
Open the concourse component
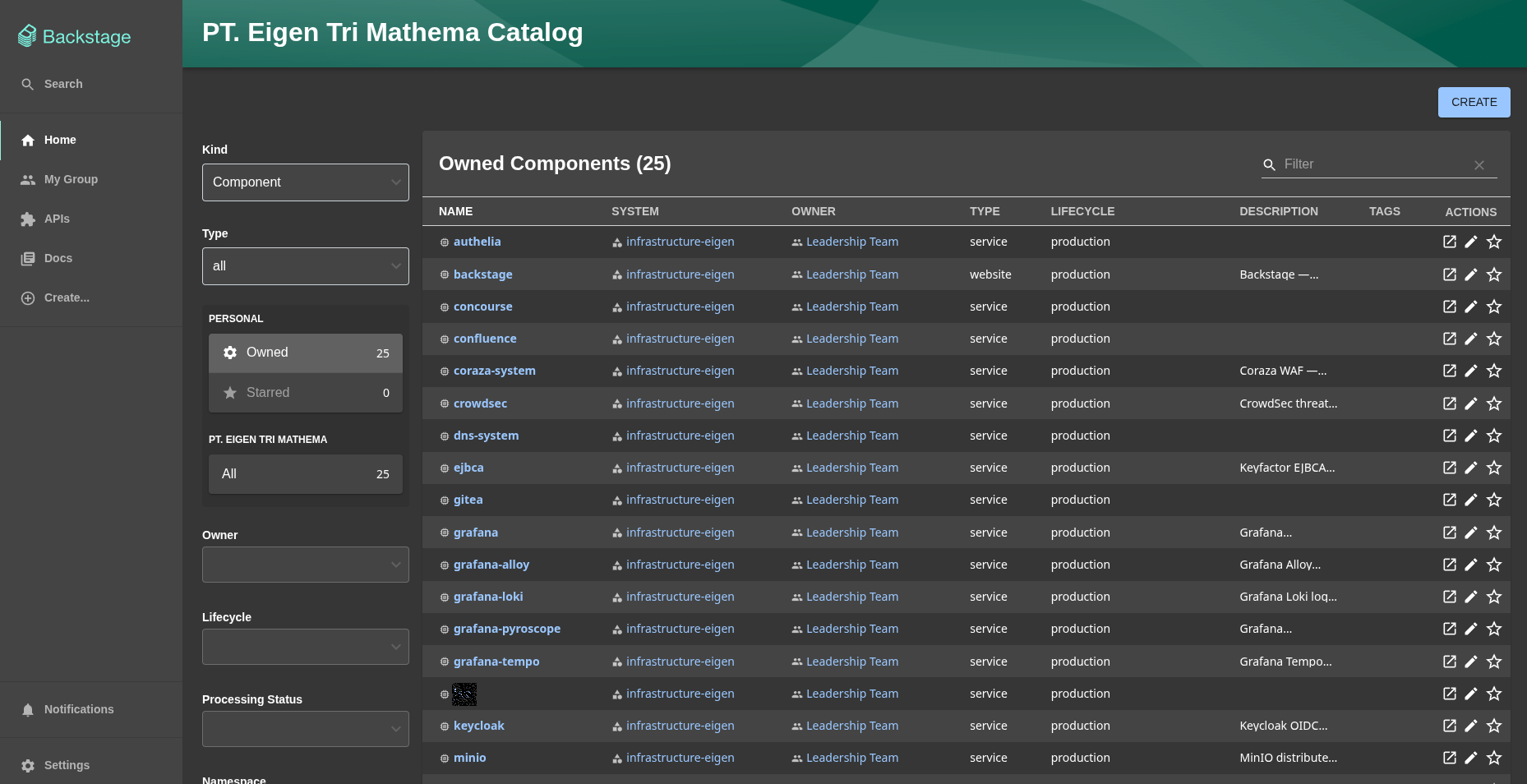coord(483,307)
